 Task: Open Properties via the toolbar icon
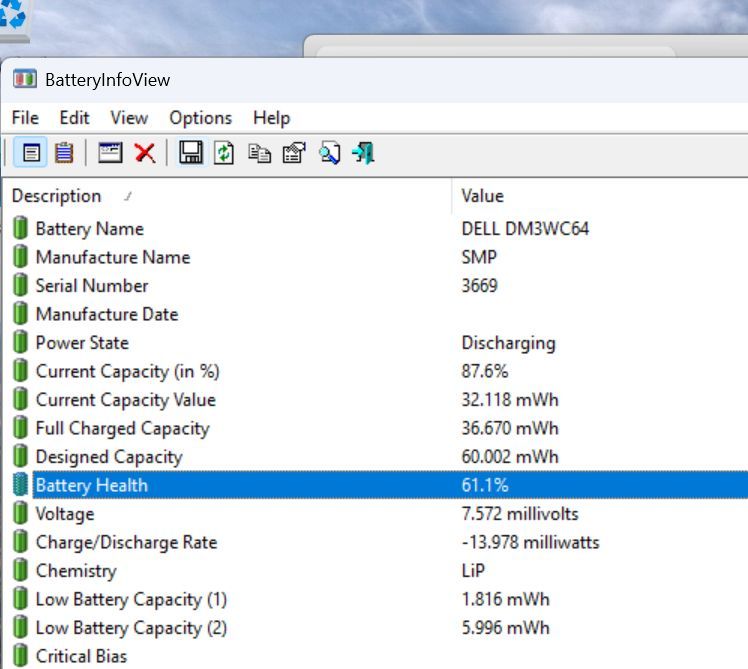293,153
